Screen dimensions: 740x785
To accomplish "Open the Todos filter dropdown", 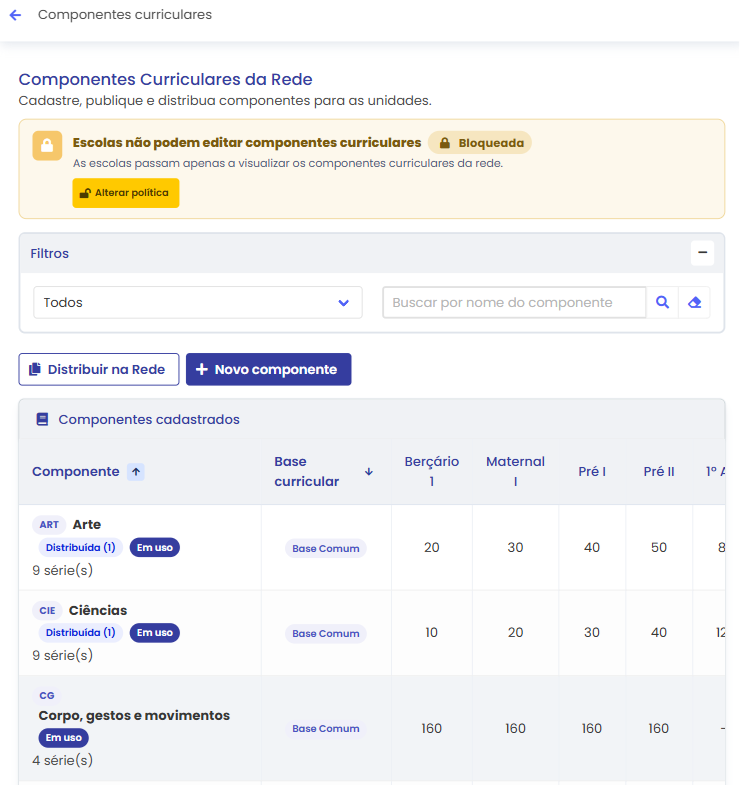I will (x=198, y=302).
